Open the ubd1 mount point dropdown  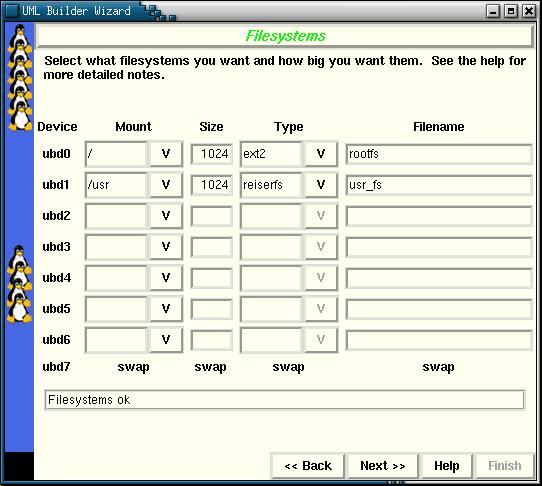pos(166,185)
